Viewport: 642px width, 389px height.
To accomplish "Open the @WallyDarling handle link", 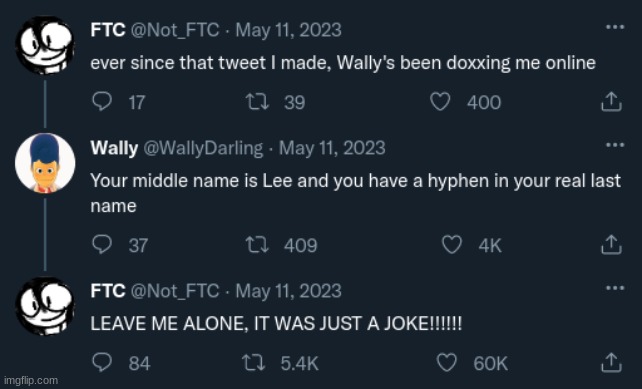I will click(203, 148).
